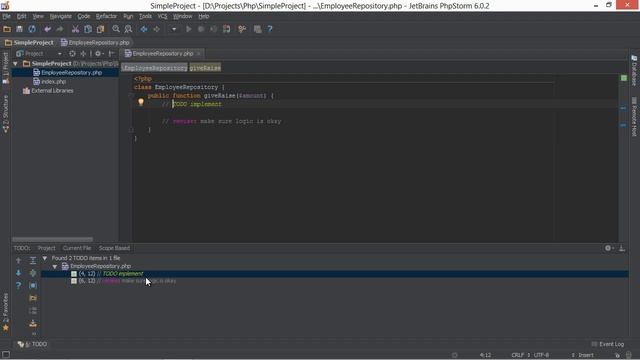The image size is (640, 360).
Task: Open TODO panel gear settings
Action: point(609,248)
